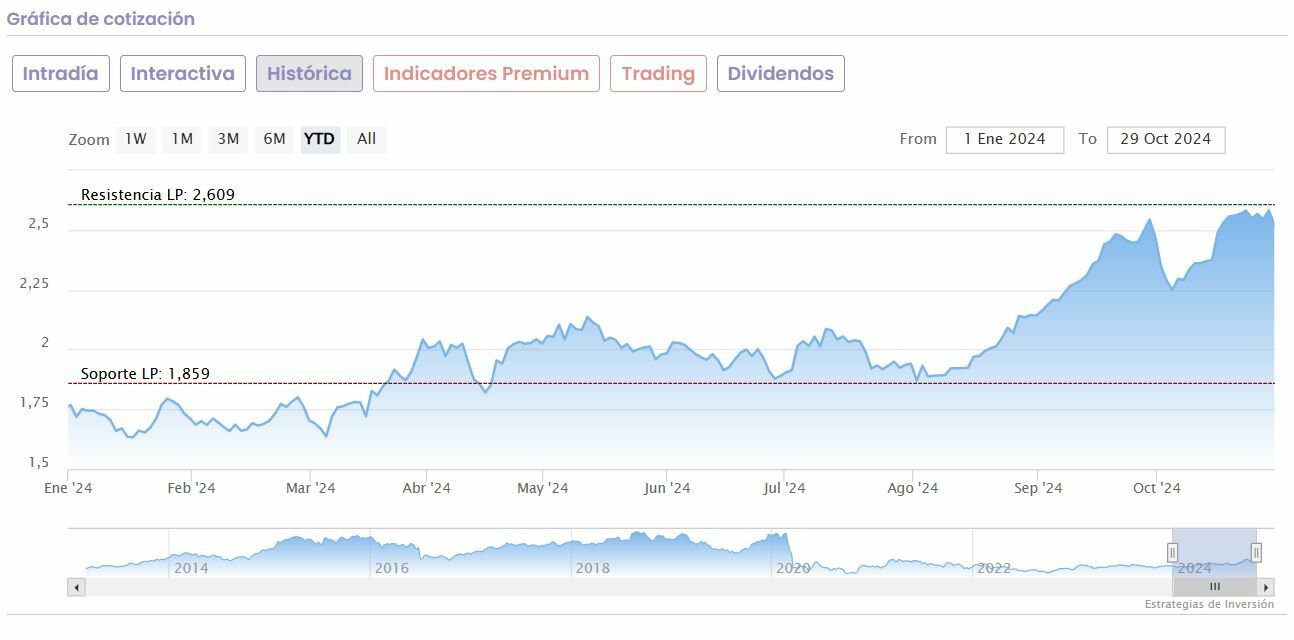Open the Estrategias de Inversión credit link
1294x640 pixels.
click(x=1209, y=605)
